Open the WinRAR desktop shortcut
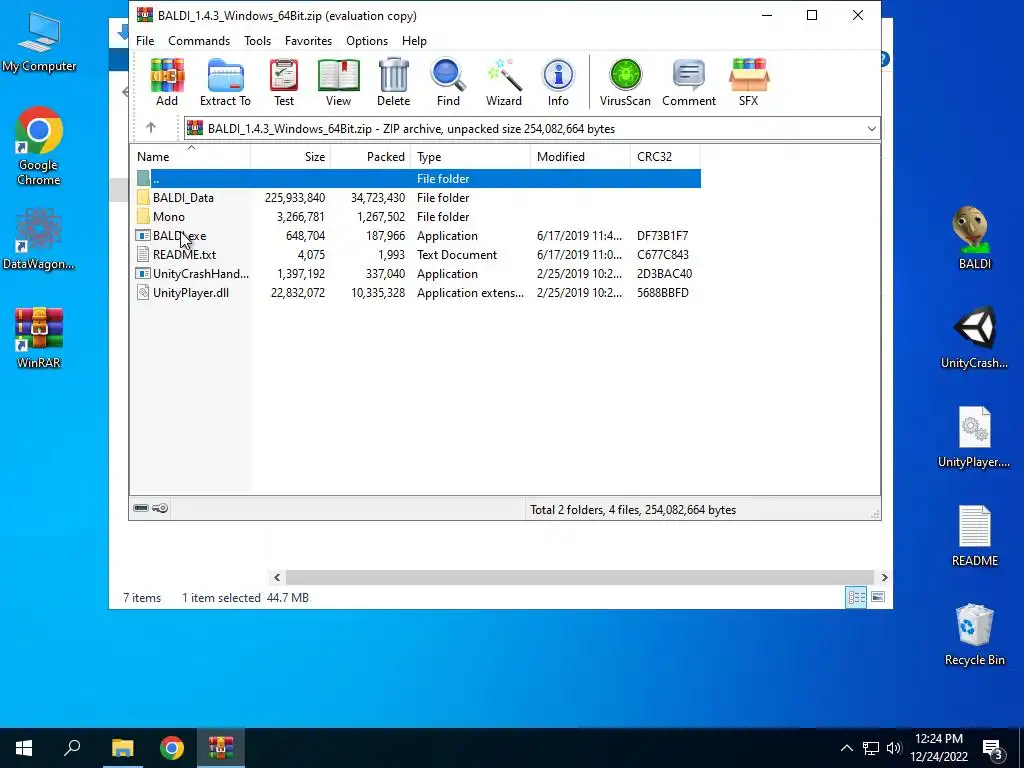The width and height of the screenshot is (1024, 768). (39, 338)
